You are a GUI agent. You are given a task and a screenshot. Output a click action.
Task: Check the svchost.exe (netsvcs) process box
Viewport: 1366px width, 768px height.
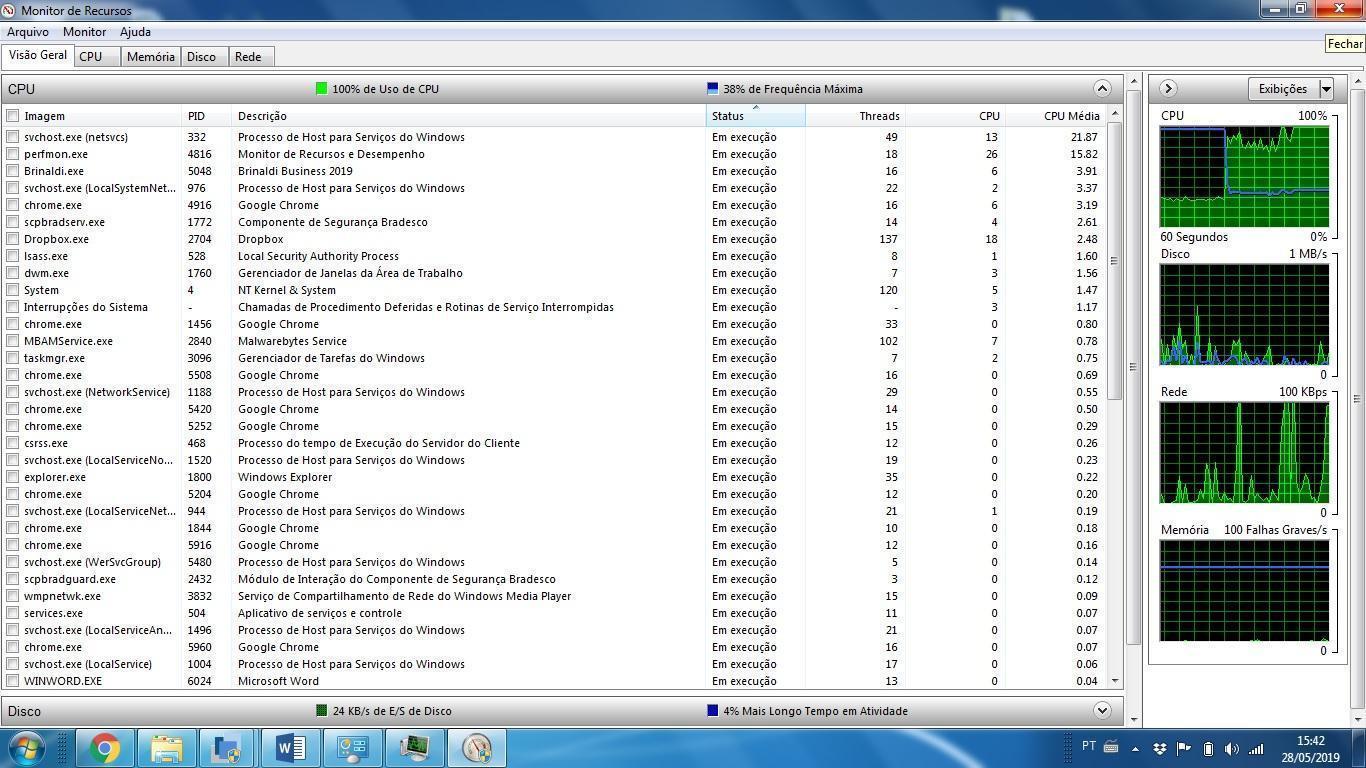point(12,137)
